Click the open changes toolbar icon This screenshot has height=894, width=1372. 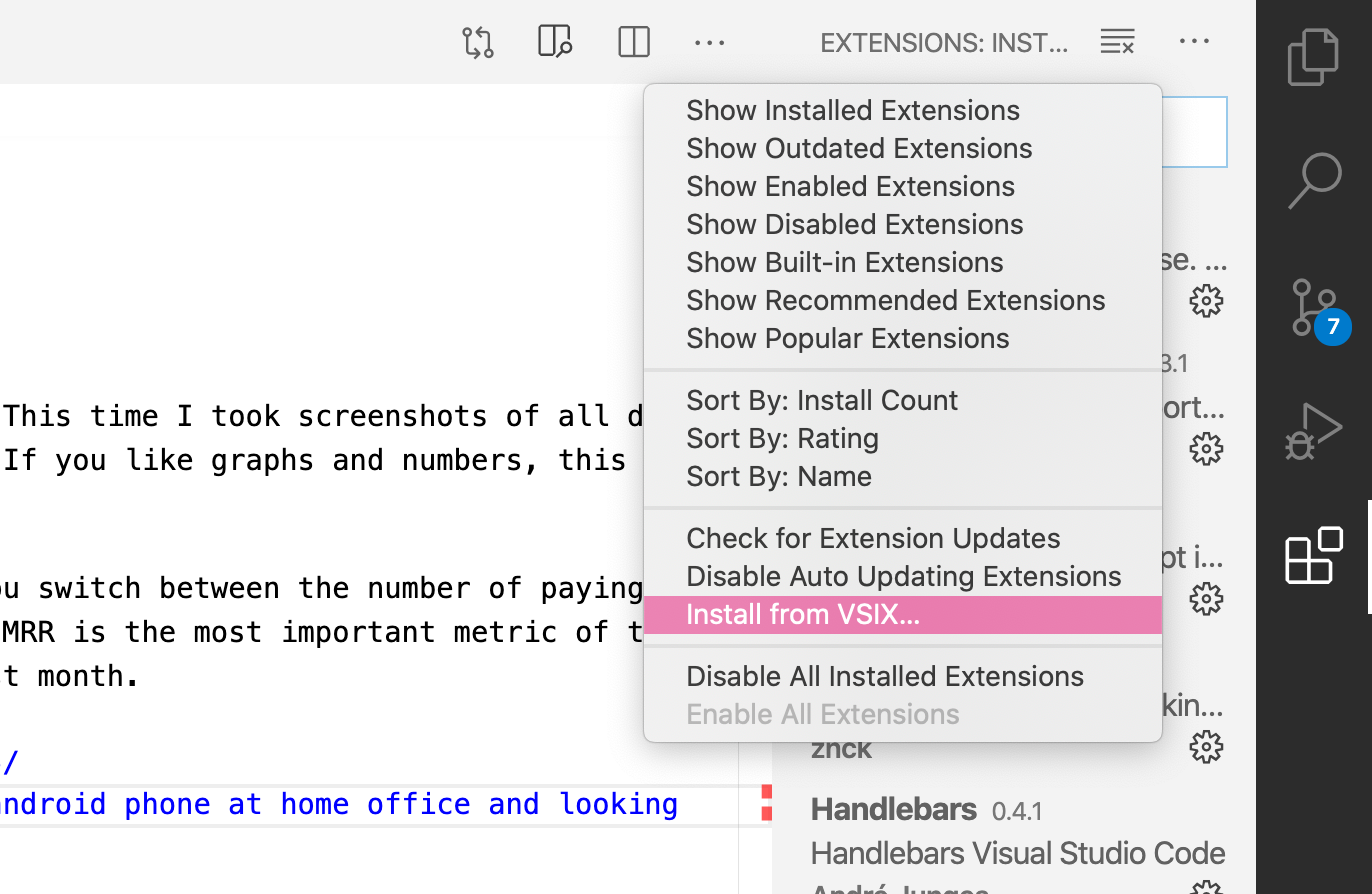(477, 42)
